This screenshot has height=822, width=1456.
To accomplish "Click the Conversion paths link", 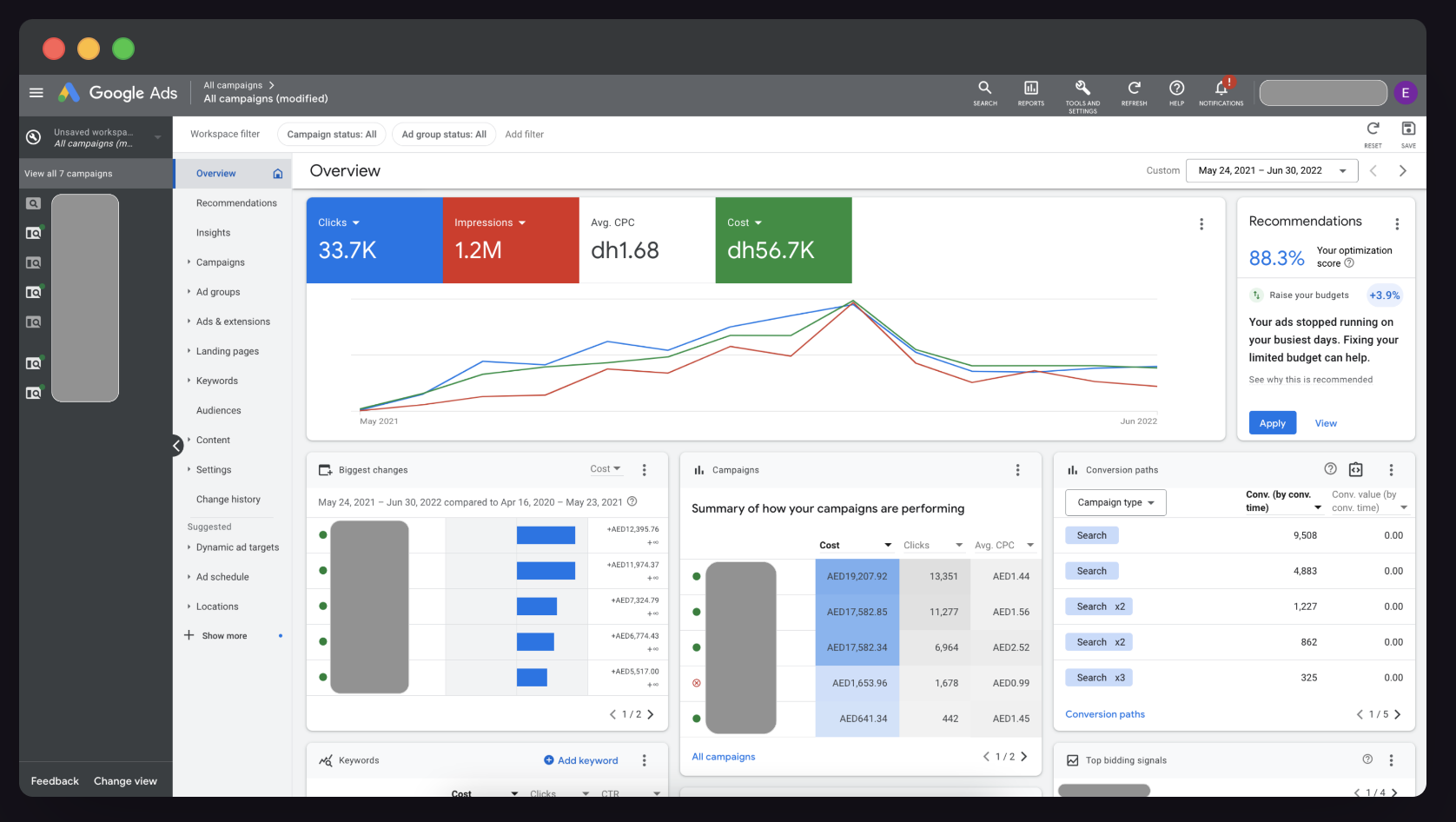I will 1105,714.
